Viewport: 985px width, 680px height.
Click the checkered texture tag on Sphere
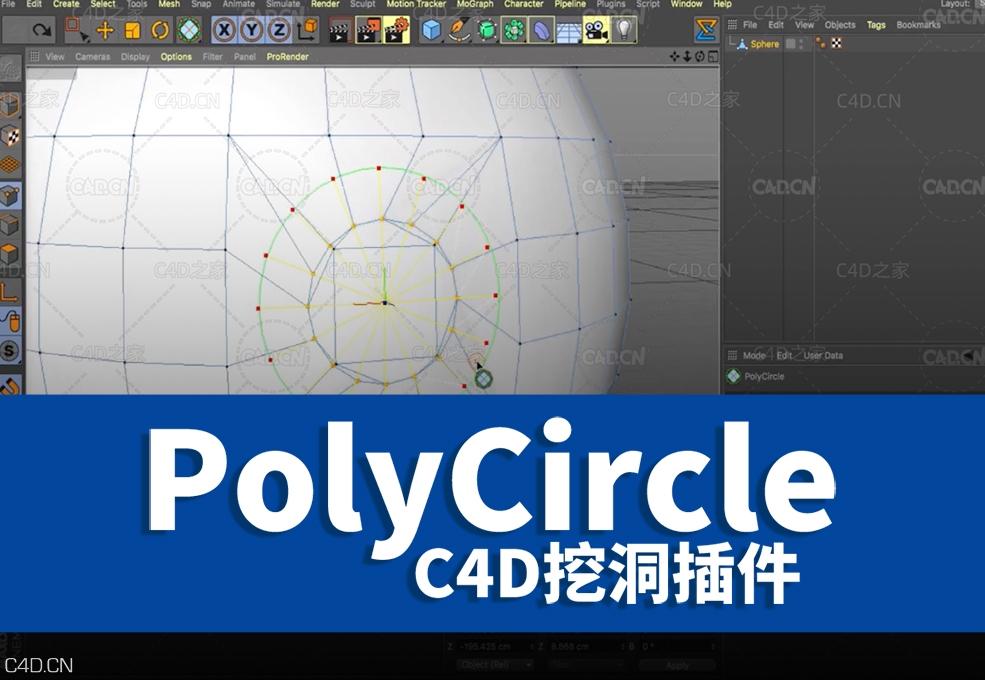point(836,43)
